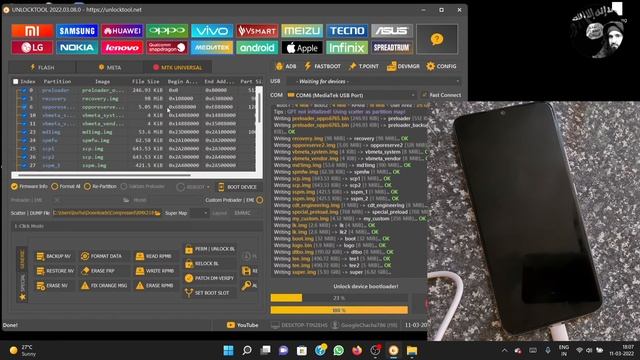Select the Samsung brand tile
The image size is (640, 360).
click(x=77, y=31)
